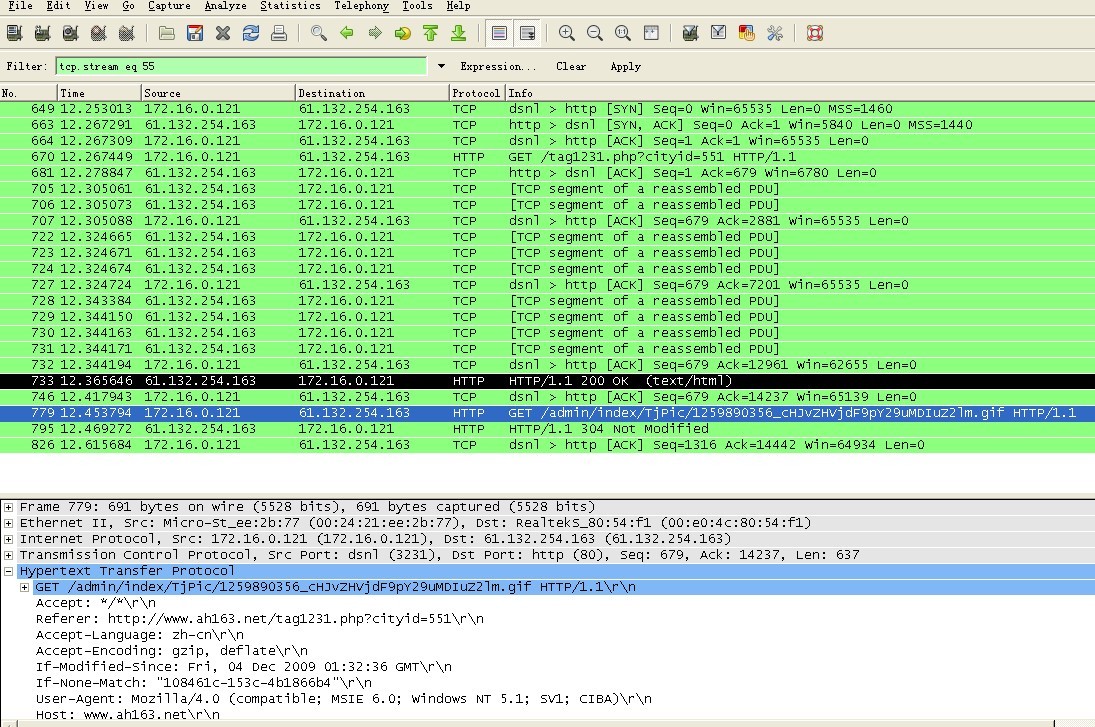Screen dimensions: 1095x727
Task: Click the Find packet magnifier icon
Action: [319, 33]
